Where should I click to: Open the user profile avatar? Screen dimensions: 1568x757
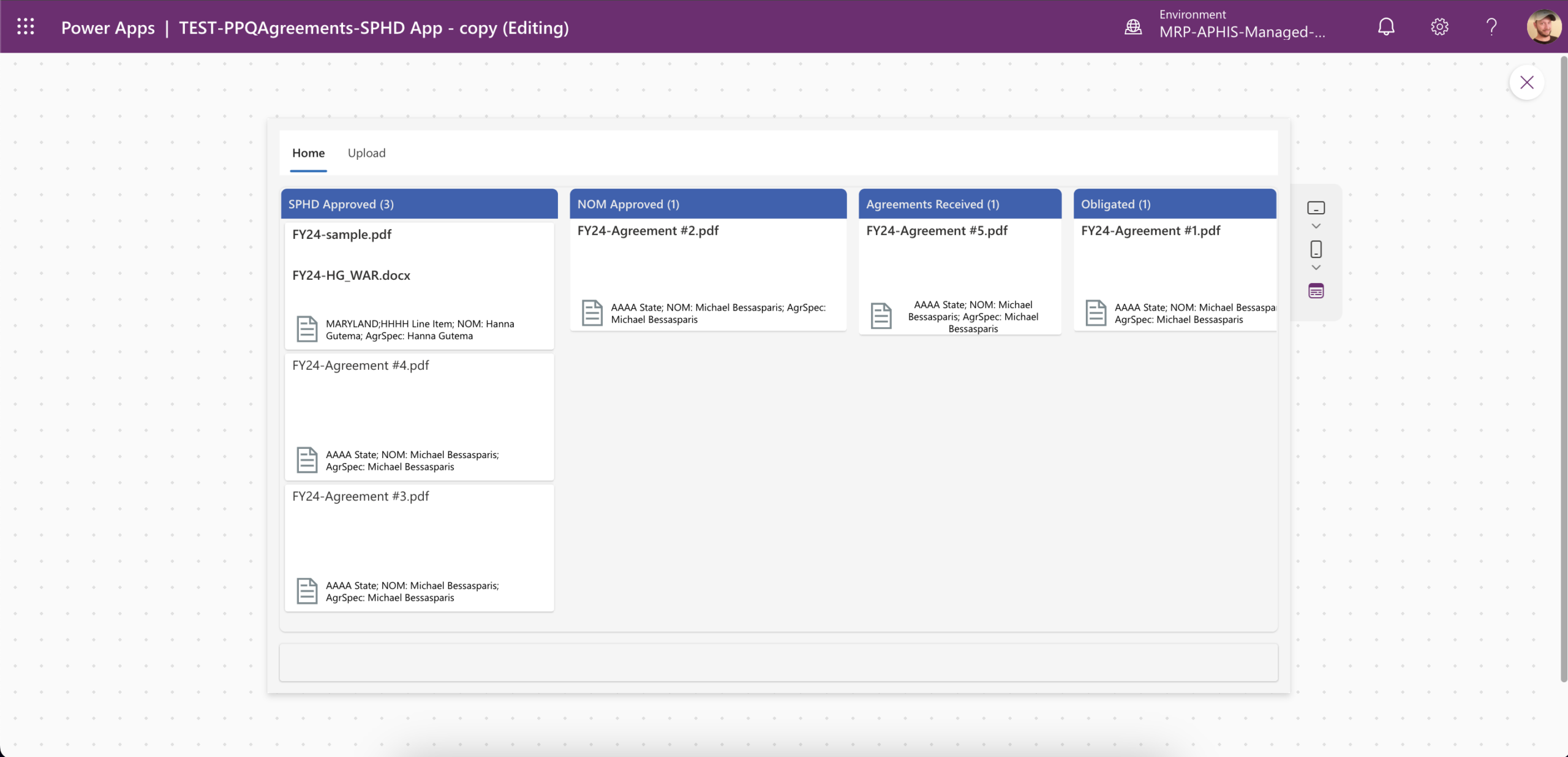[x=1543, y=27]
